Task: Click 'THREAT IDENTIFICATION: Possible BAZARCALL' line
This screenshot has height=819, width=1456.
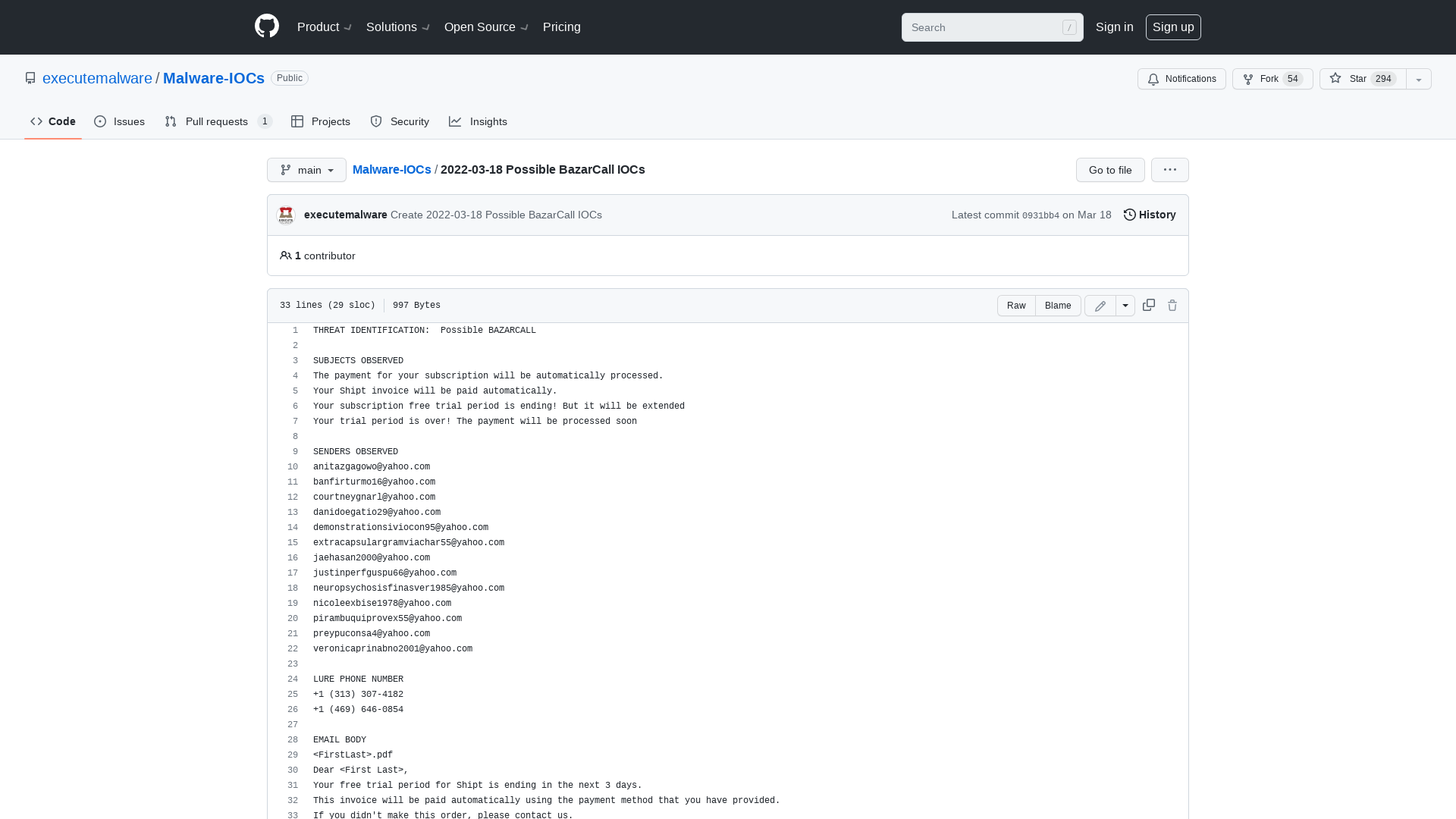Action: tap(425, 331)
